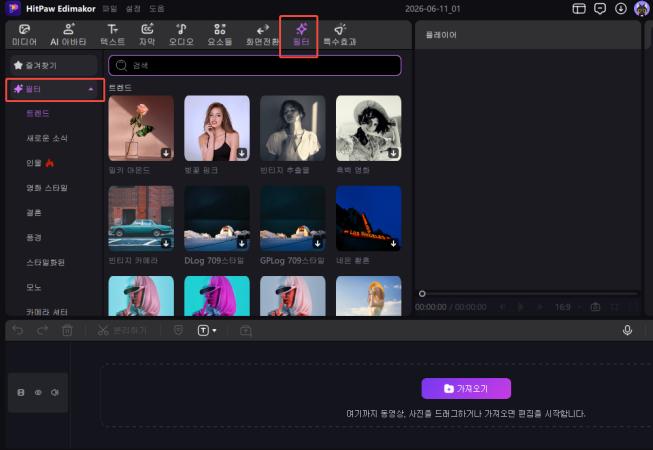Start voice recording with microphone icon

[x=627, y=330]
